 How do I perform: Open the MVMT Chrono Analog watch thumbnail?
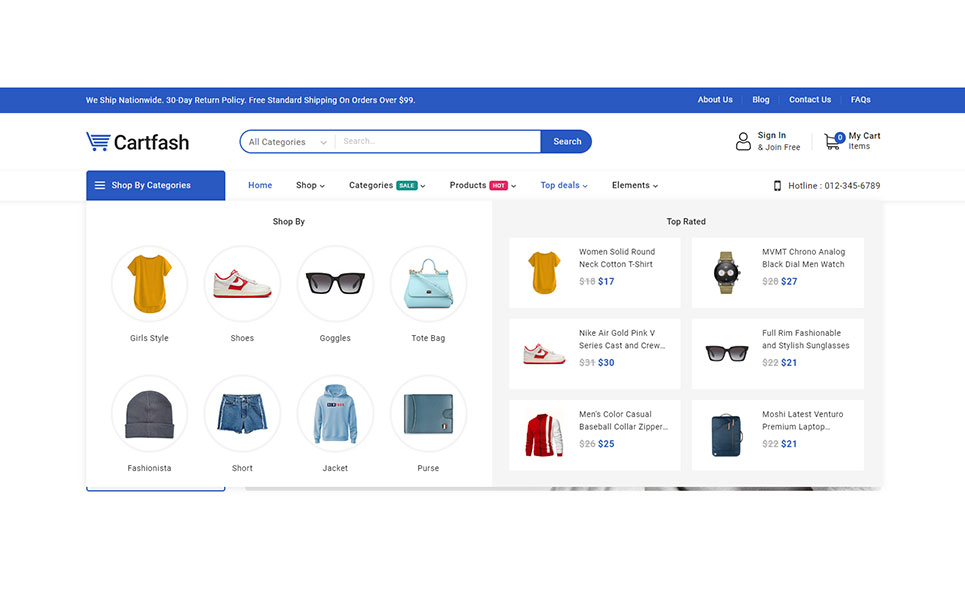(x=727, y=273)
